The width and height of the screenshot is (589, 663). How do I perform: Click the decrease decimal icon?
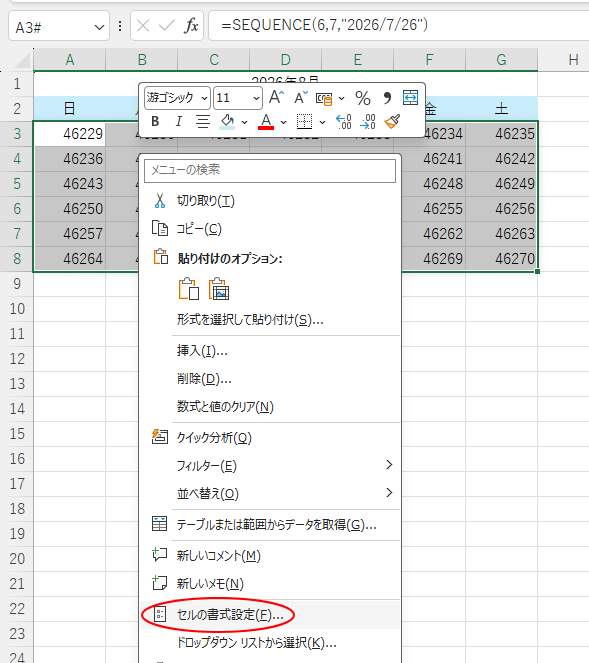[368, 122]
